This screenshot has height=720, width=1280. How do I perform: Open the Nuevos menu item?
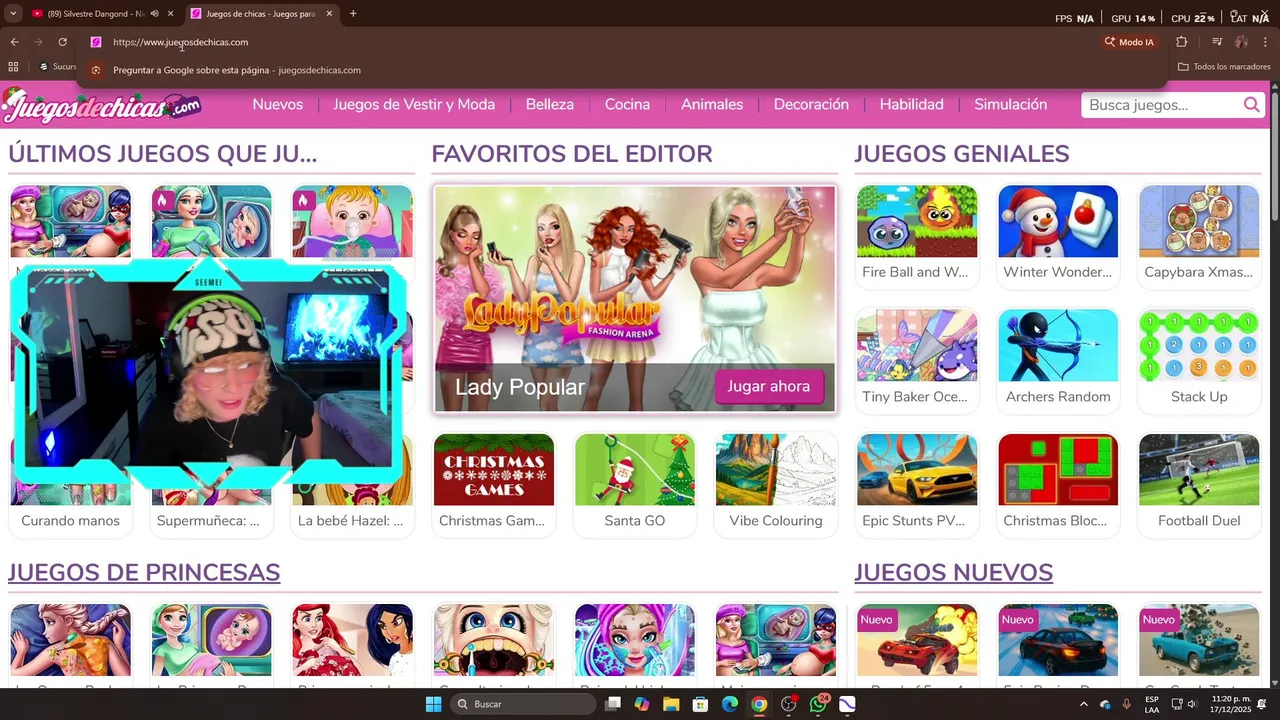[x=277, y=105]
